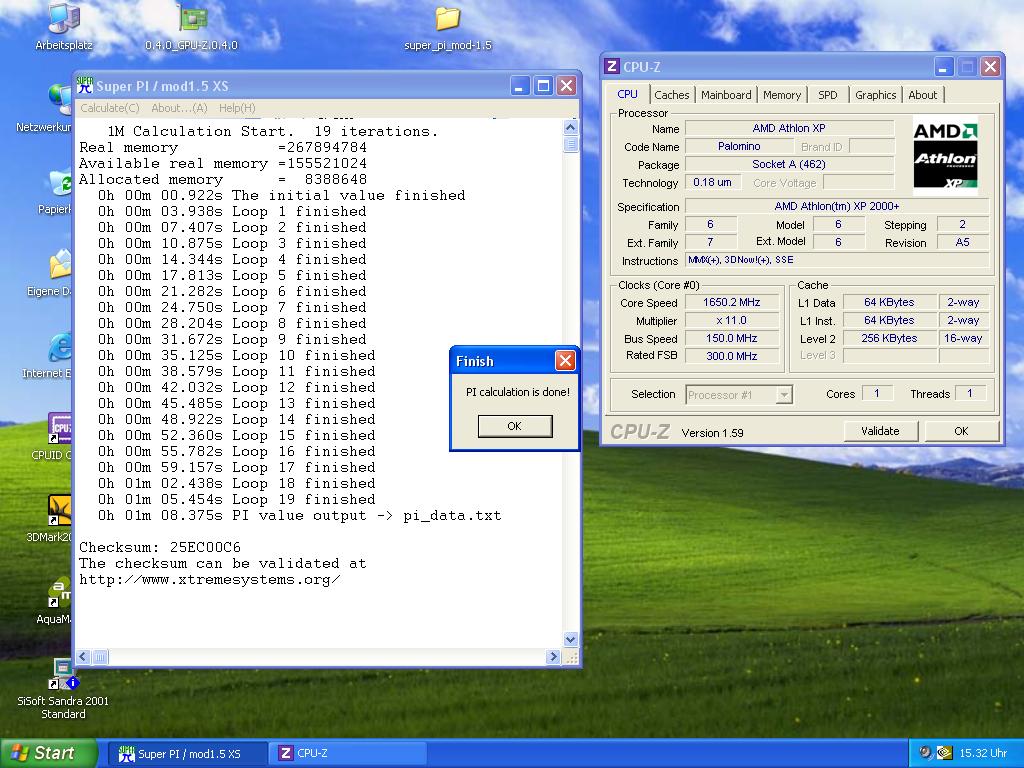Viewport: 1024px width, 768px height.
Task: Click the AMD Athlon XP logo
Action: point(945,153)
